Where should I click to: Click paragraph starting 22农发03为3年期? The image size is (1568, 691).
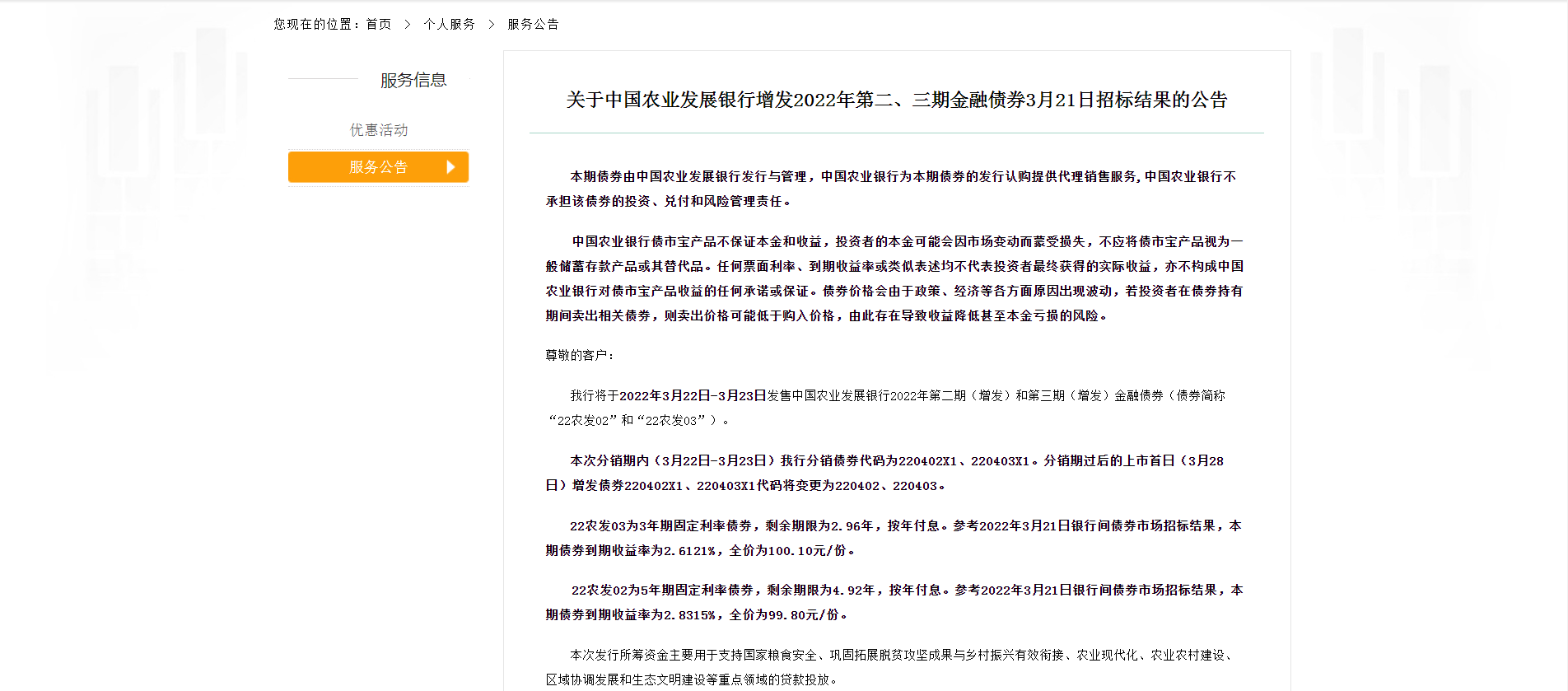click(894, 538)
